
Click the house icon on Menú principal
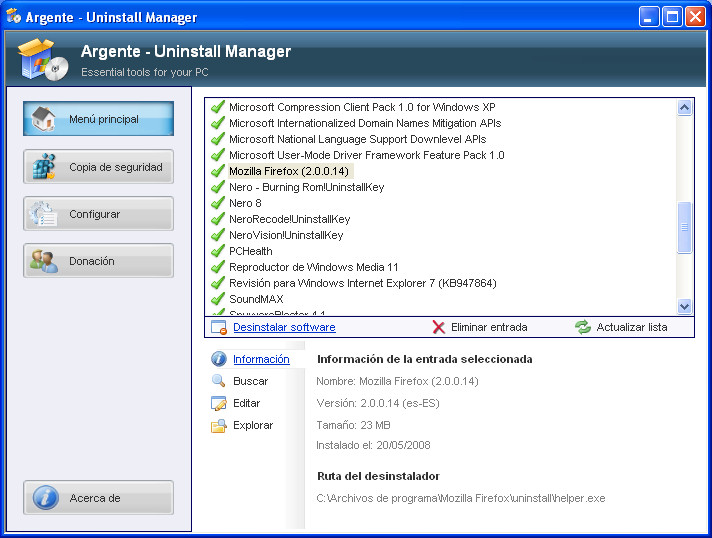pyautogui.click(x=43, y=118)
